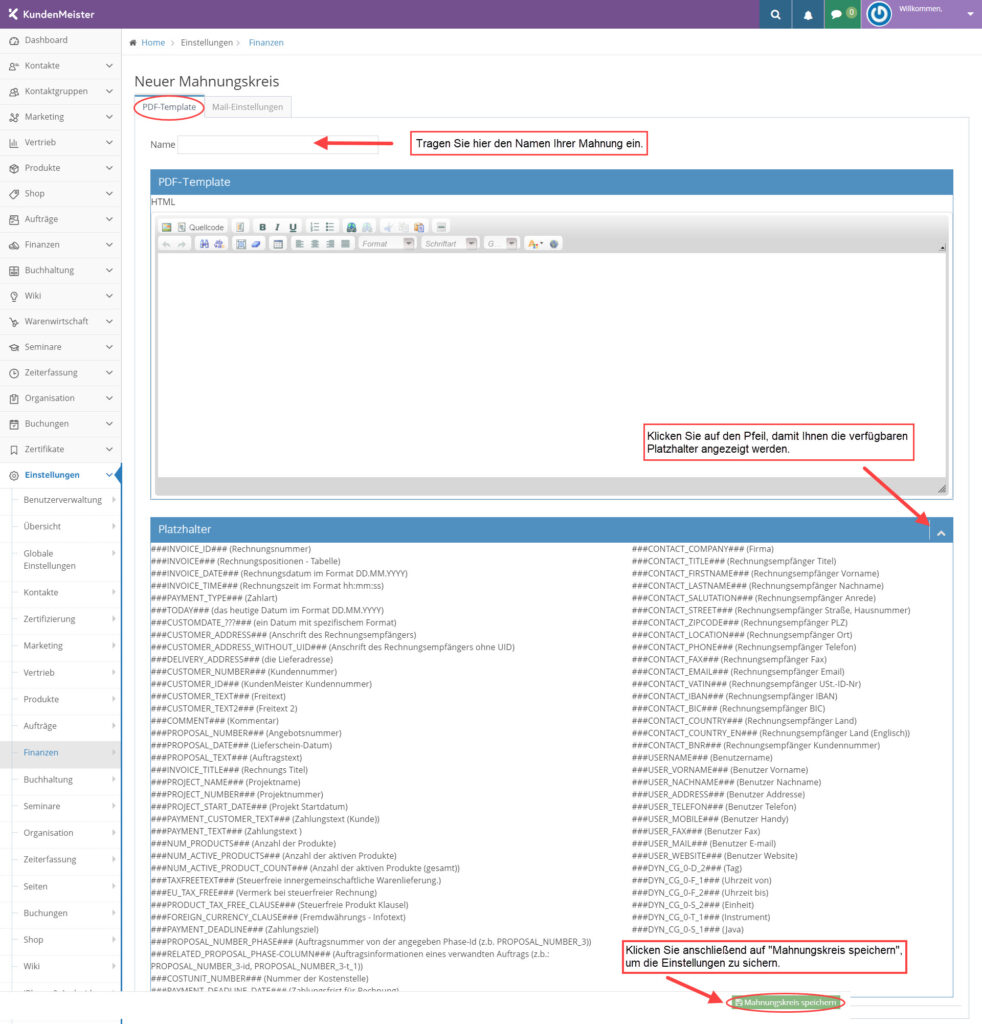Image resolution: width=982 pixels, height=1024 pixels.
Task: Select the PDF-Template tab
Action: click(x=169, y=107)
